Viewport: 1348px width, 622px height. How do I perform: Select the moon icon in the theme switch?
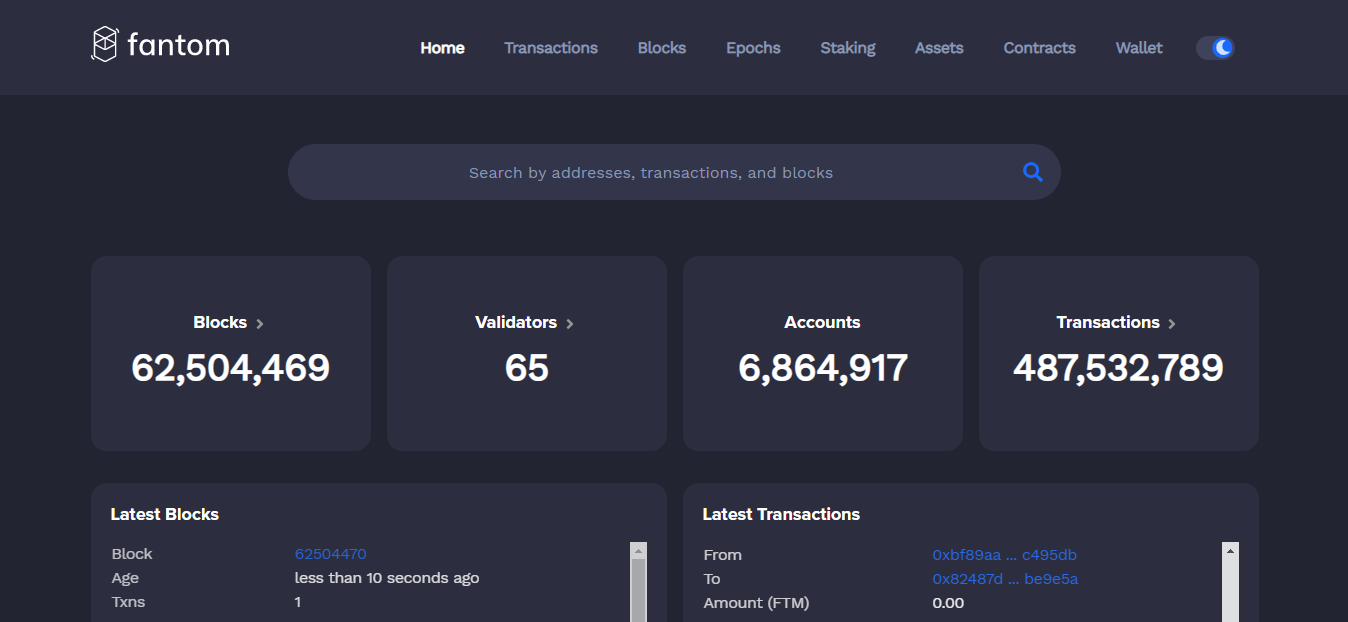(1221, 46)
